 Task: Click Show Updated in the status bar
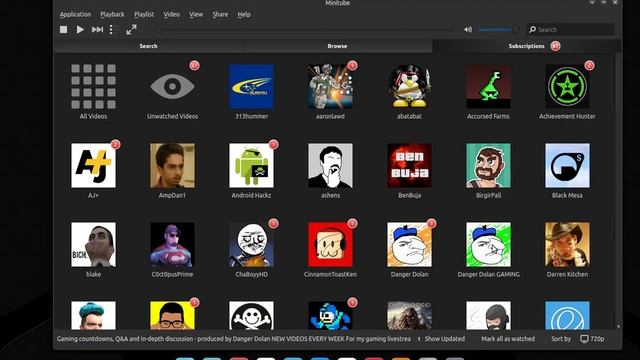[x=444, y=338]
